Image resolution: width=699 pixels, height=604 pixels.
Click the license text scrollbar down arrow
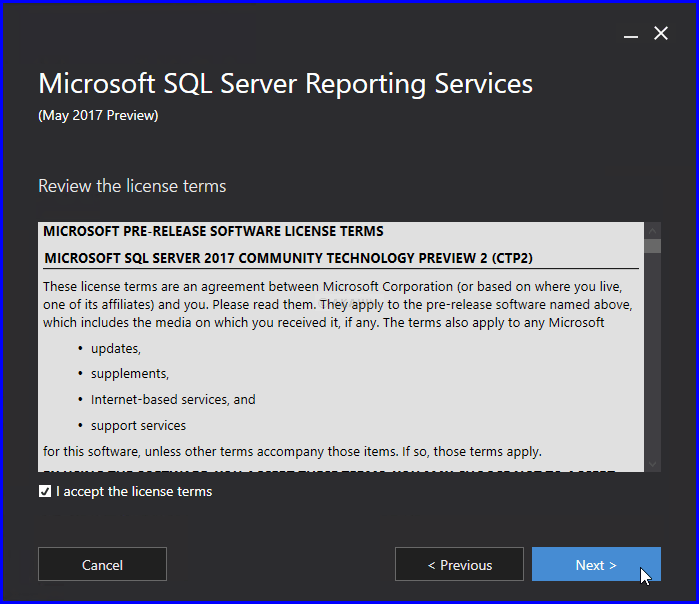coord(653,464)
